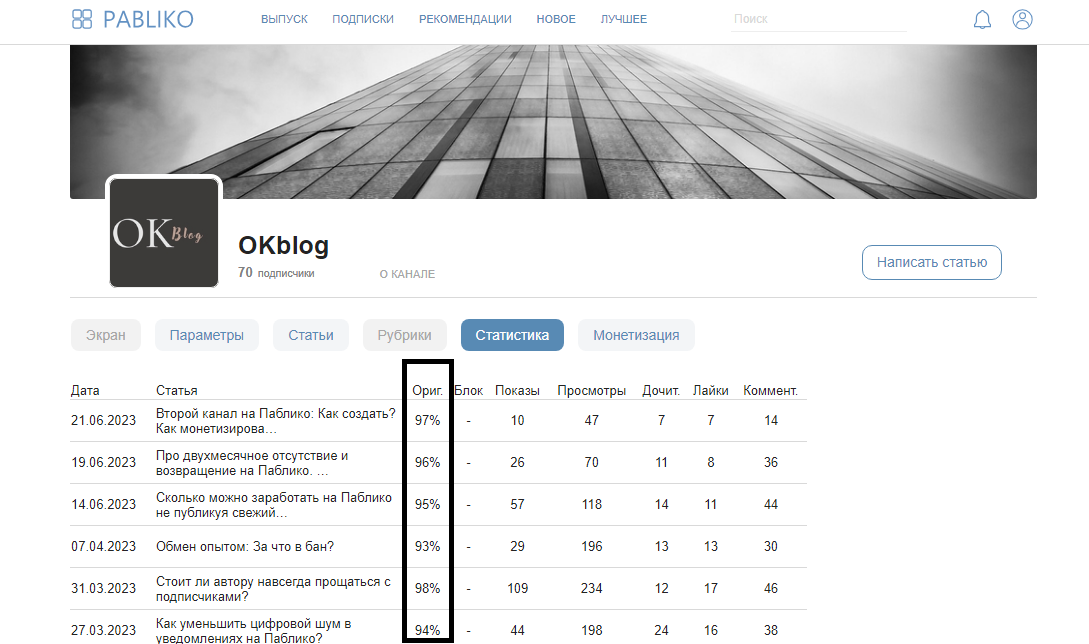Click the skyscraper cover banner image
1089x644 pixels.
pos(553,122)
